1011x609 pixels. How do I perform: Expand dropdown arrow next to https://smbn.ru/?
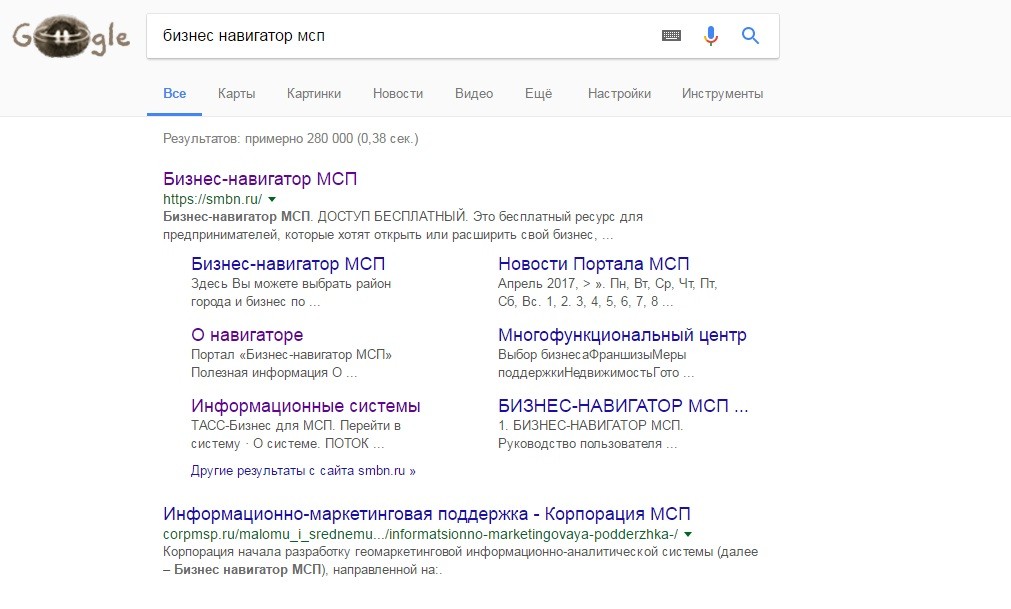coord(272,199)
